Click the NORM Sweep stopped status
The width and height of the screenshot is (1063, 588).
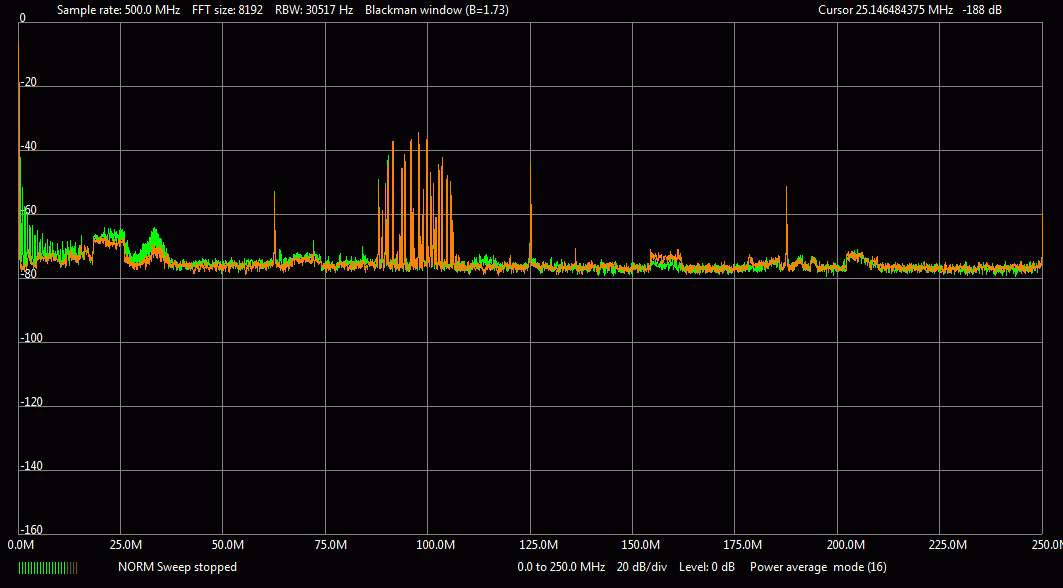177,567
